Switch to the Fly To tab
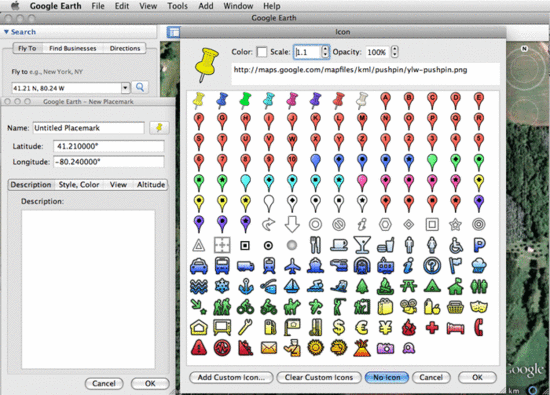This screenshot has width=550, height=395. coord(27,48)
